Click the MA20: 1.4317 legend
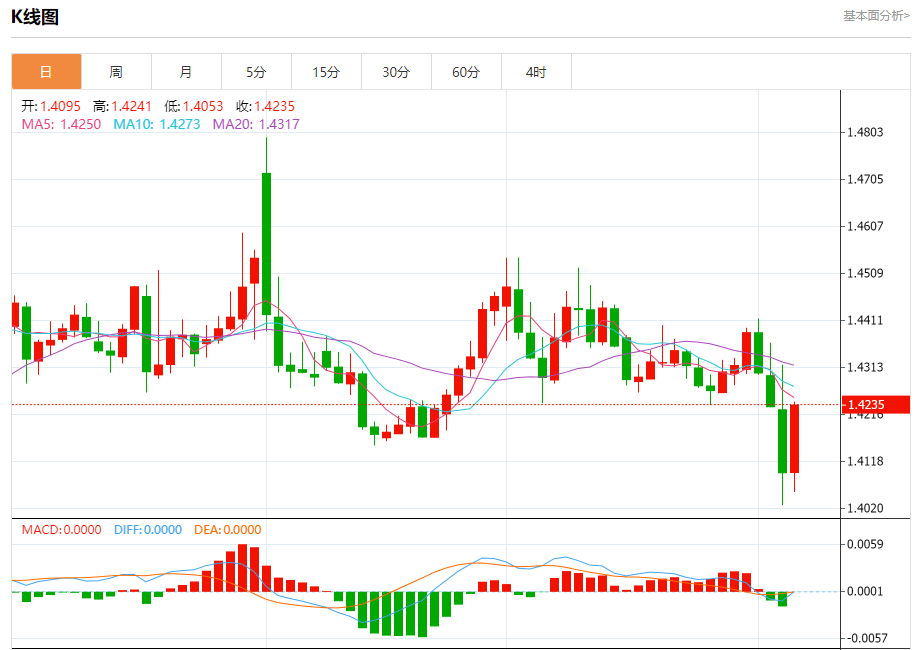This screenshot has height=650, width=917. click(256, 124)
